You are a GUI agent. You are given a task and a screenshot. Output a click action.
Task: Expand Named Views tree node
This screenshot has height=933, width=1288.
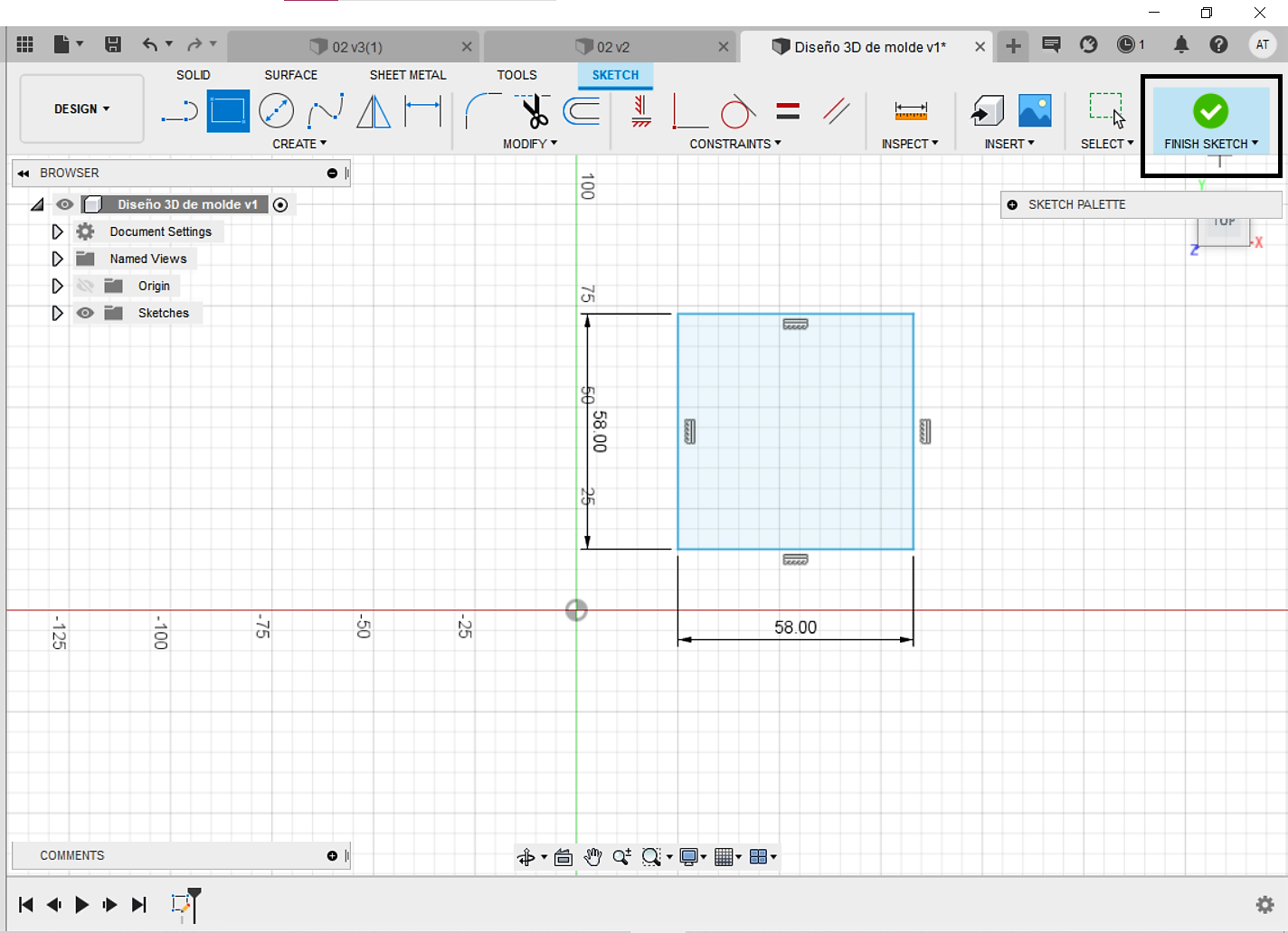[x=57, y=259]
